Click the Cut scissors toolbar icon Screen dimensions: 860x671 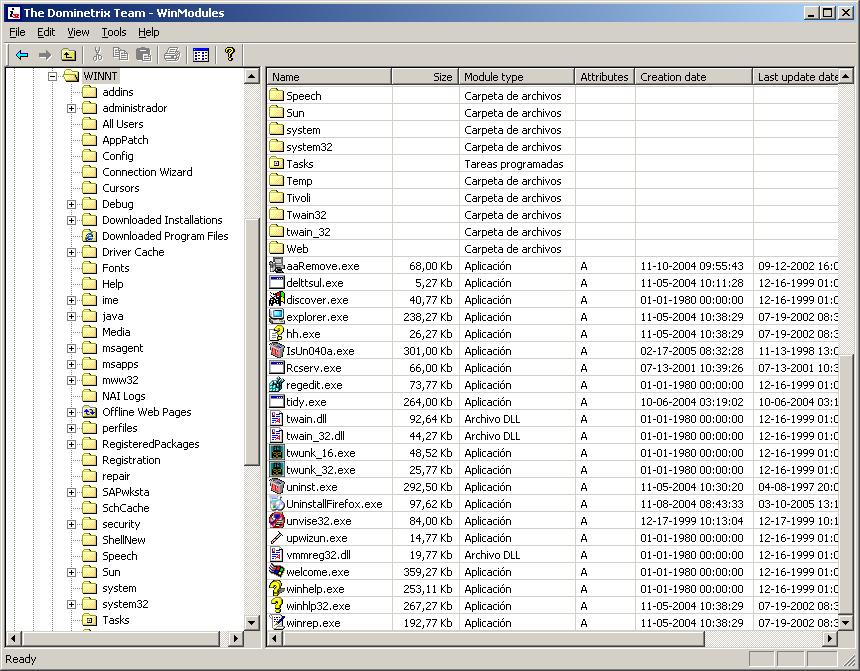click(98, 54)
